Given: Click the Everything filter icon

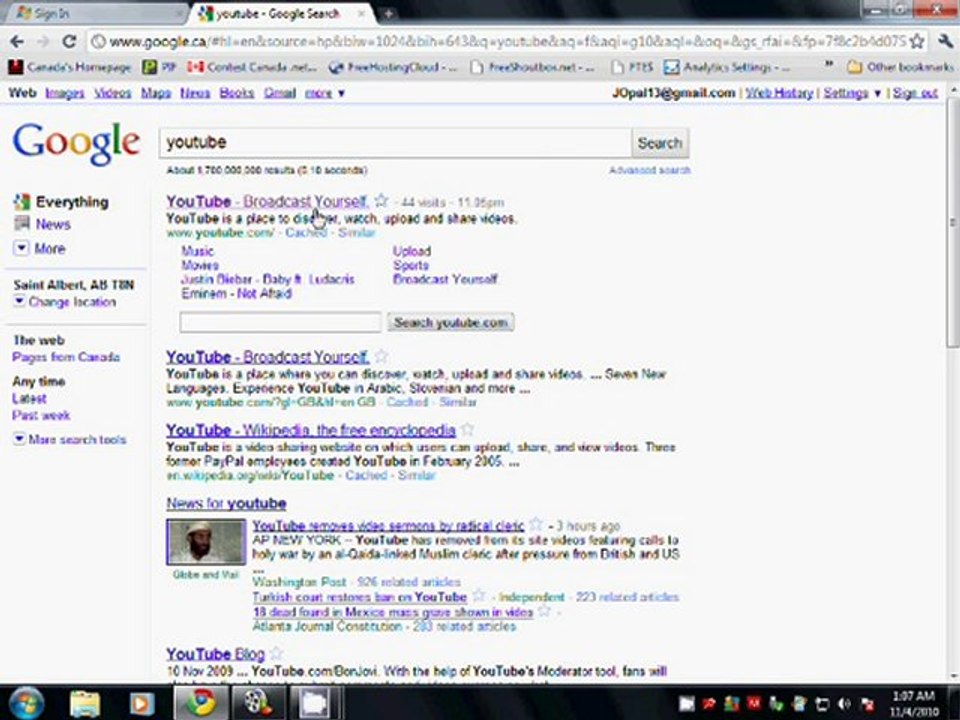Looking at the screenshot, I should coord(22,201).
